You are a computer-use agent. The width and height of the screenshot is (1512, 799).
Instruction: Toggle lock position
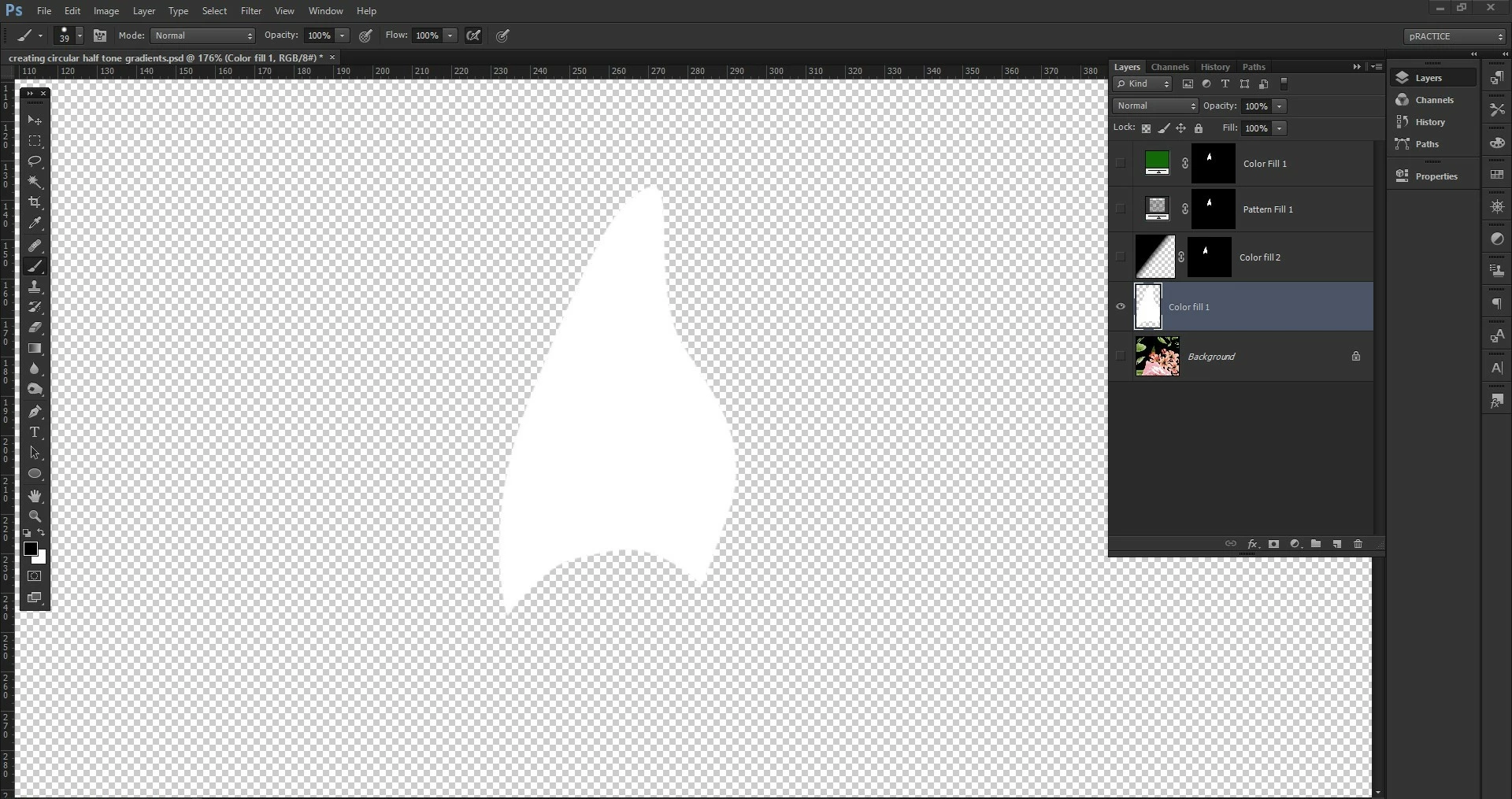click(x=1180, y=128)
